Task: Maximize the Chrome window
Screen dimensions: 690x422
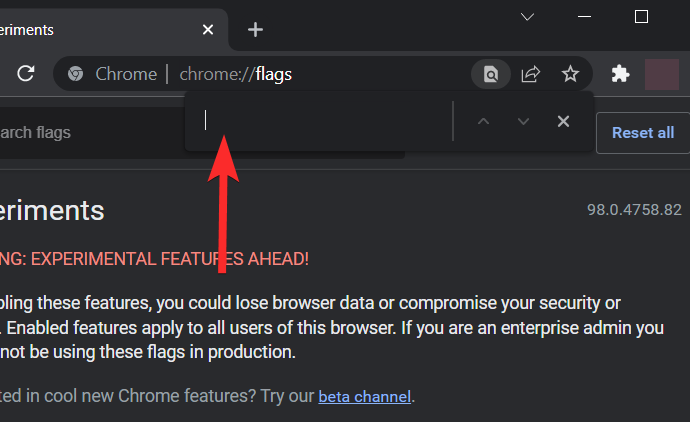Action: tap(642, 17)
